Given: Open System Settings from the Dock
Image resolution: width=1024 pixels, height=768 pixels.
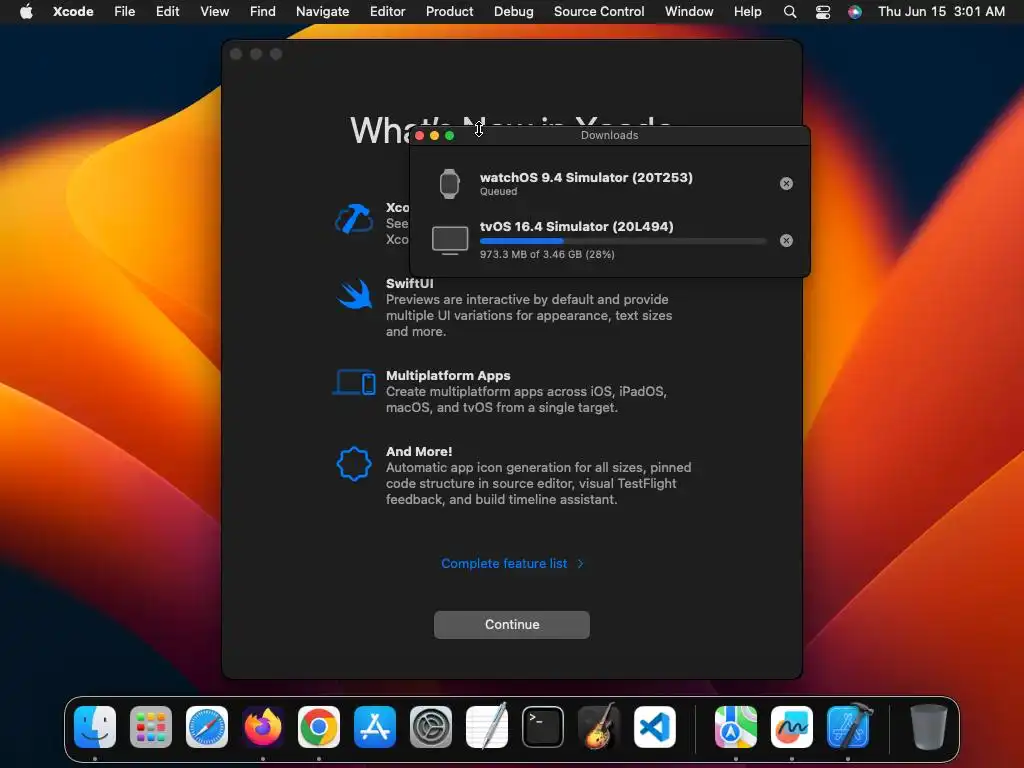Looking at the screenshot, I should coord(431,727).
